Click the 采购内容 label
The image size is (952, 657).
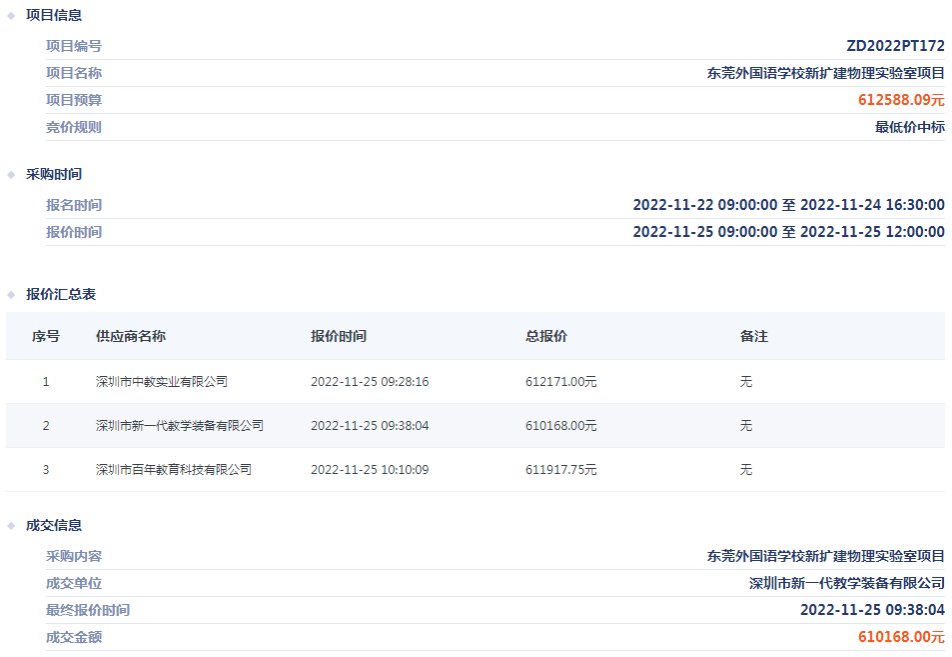pos(74,556)
